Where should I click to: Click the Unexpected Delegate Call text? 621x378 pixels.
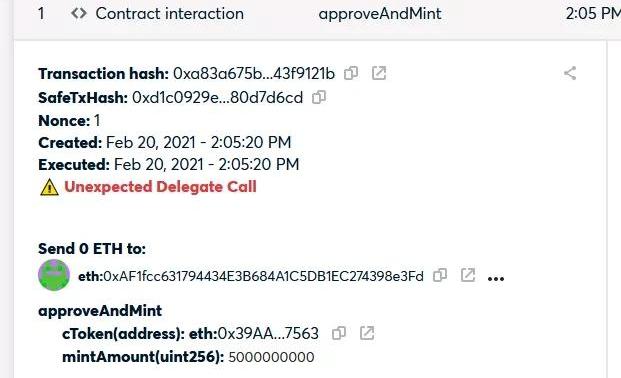point(160,187)
